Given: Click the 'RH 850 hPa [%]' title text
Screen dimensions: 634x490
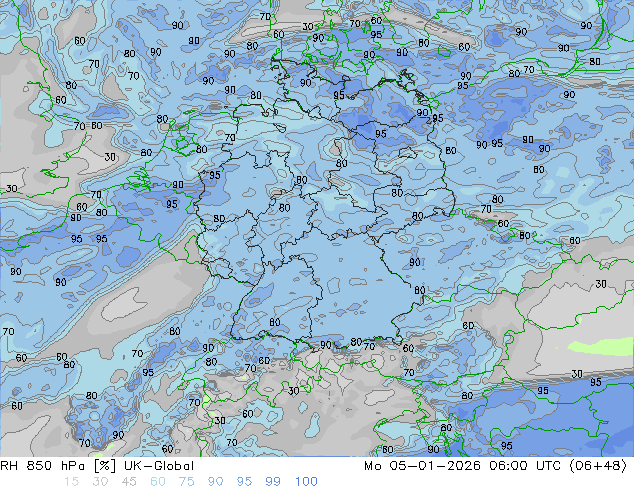Looking at the screenshot, I should click(x=58, y=466).
